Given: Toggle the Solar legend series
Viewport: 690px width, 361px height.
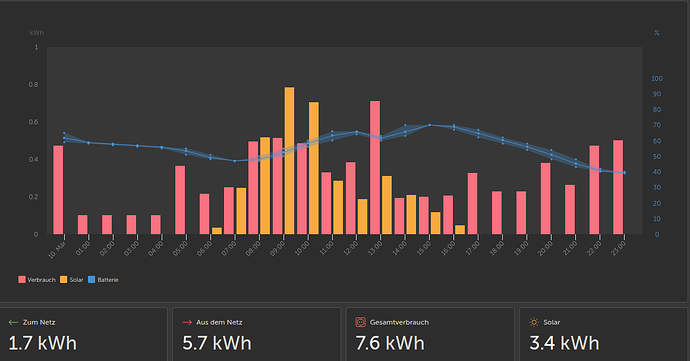Looking at the screenshot, I should pos(72,280).
